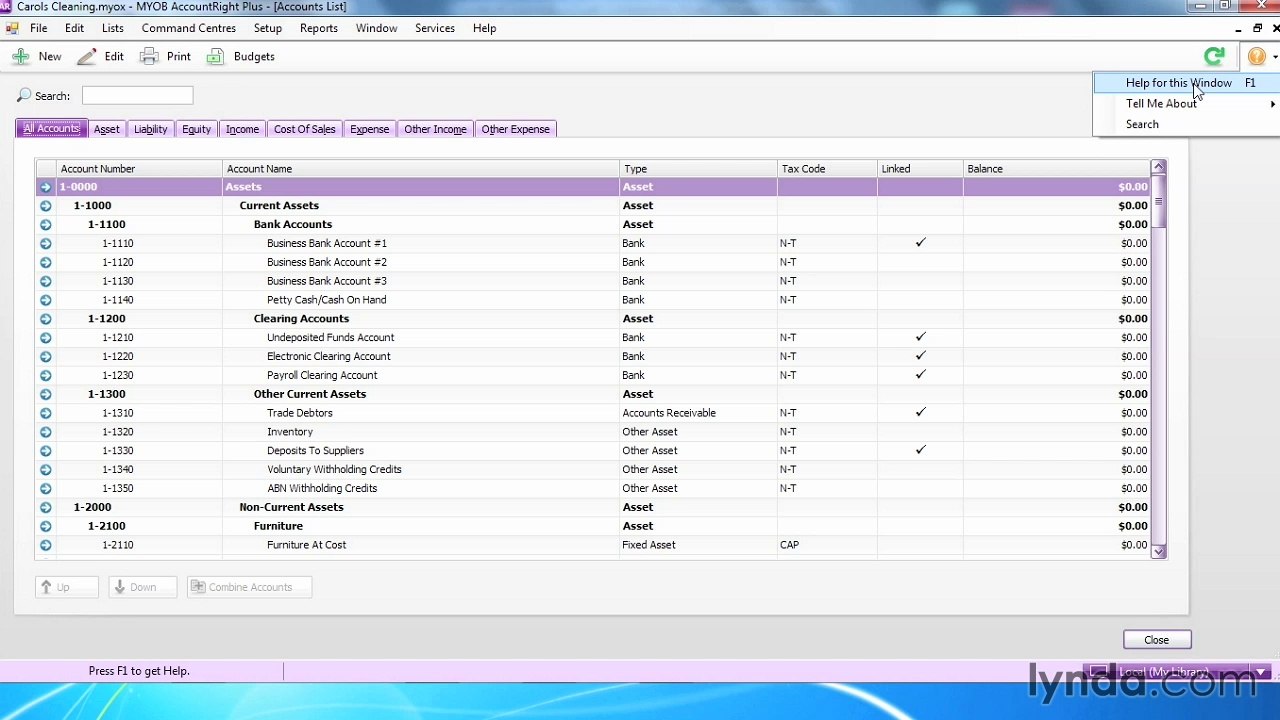Switch to the Other Income tab
This screenshot has height=720, width=1280.
pos(435,129)
